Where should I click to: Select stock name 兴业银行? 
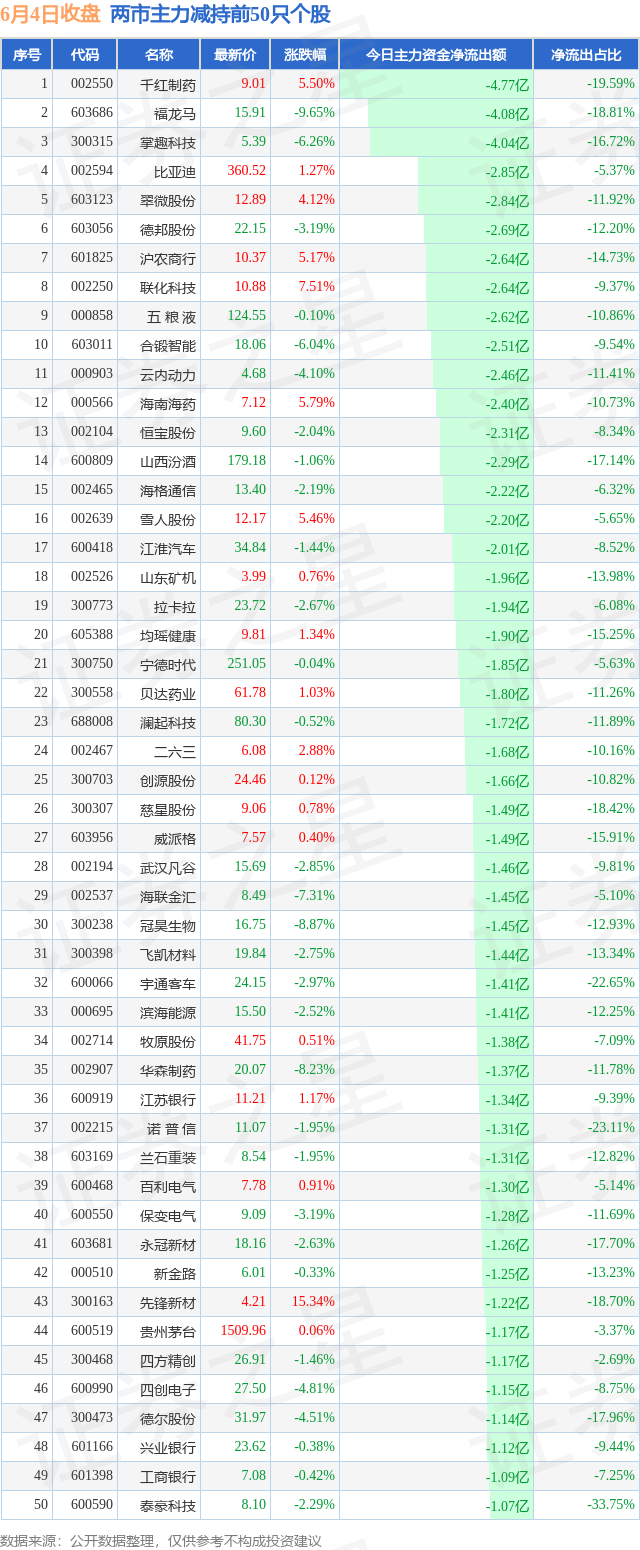click(x=168, y=1447)
